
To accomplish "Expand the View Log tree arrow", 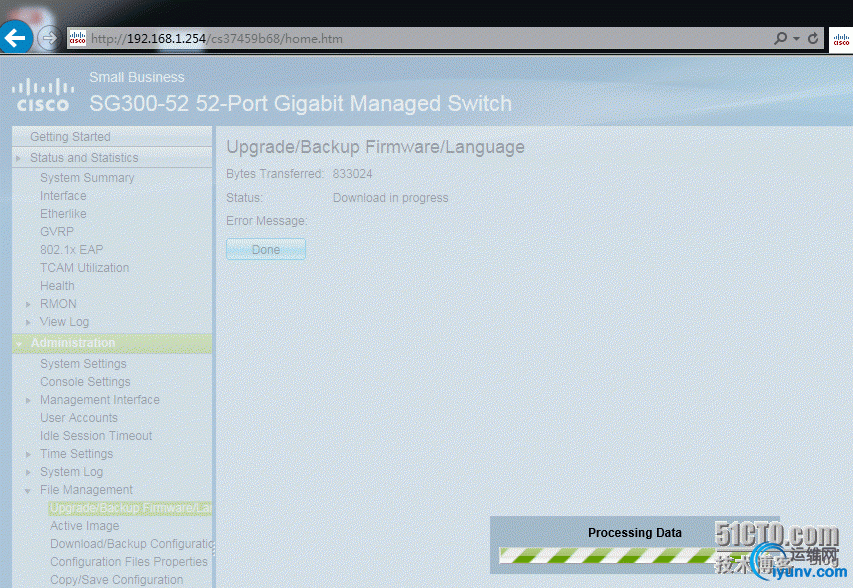I will tap(28, 323).
